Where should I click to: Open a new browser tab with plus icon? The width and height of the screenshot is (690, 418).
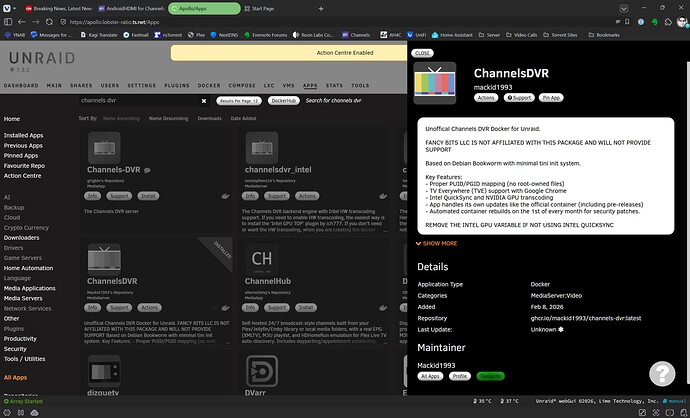click(x=321, y=8)
